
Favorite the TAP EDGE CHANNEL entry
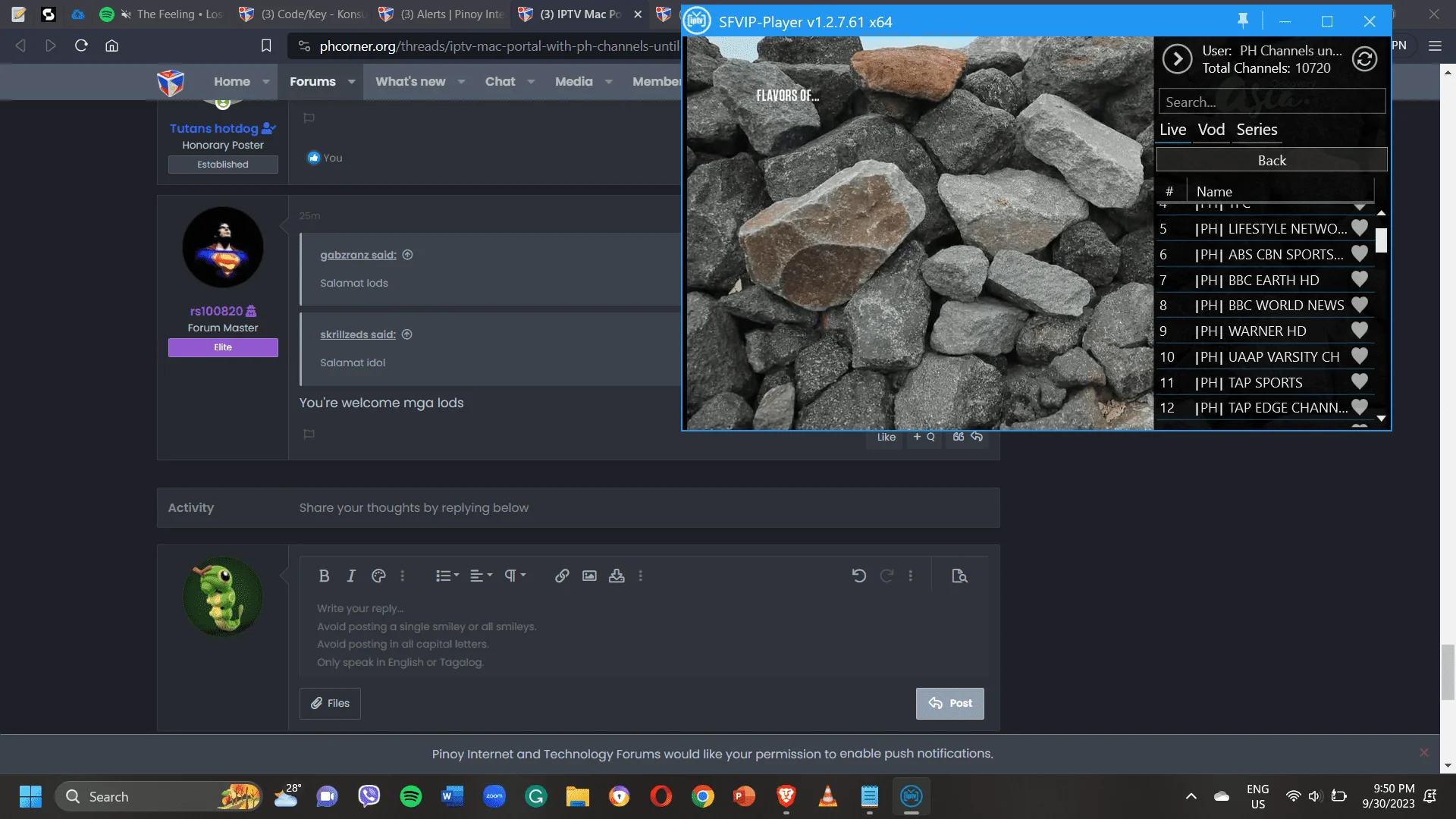1360,407
